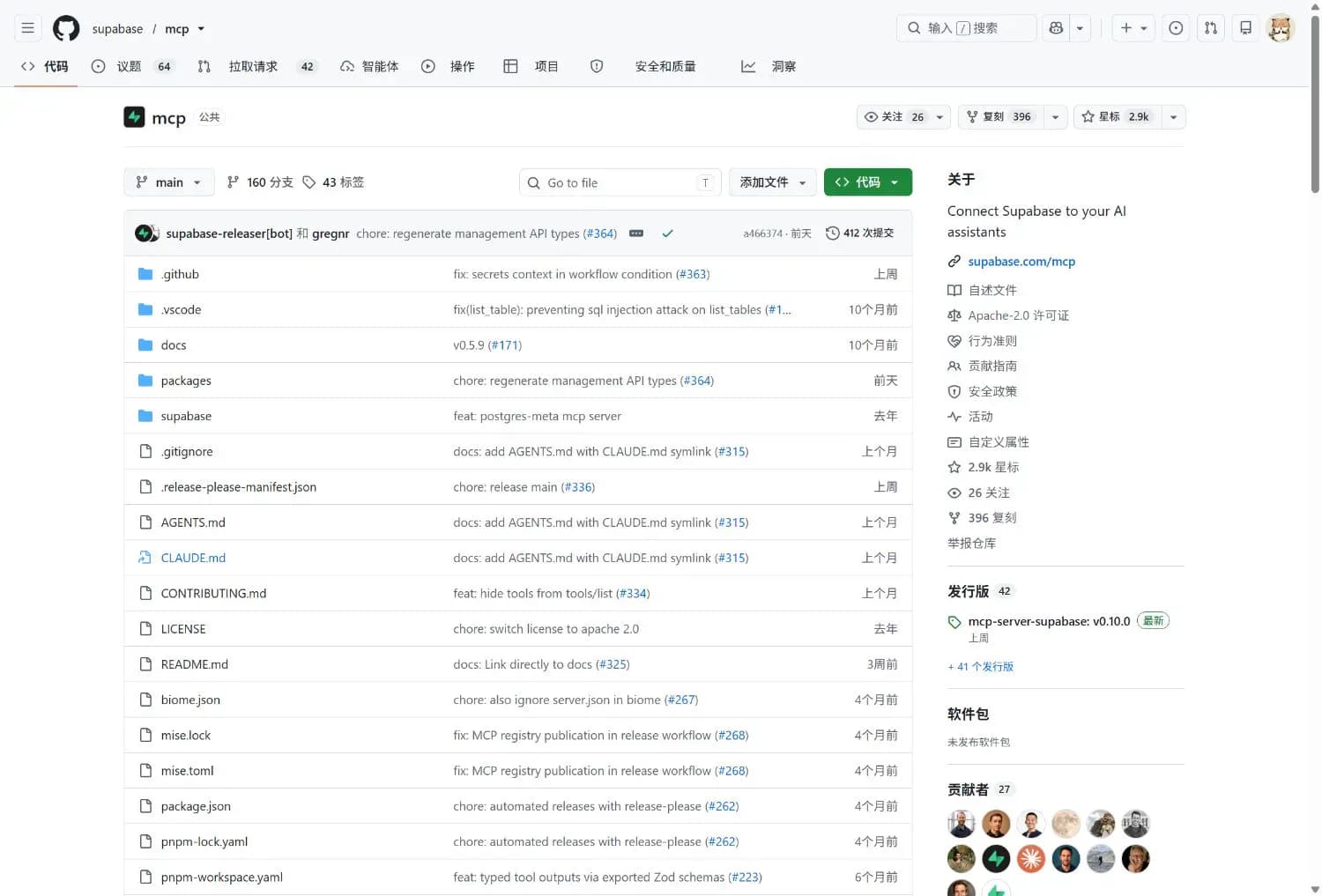Open the 洞察 insights tab
Image resolution: width=1322 pixels, height=896 pixels.
pos(769,66)
